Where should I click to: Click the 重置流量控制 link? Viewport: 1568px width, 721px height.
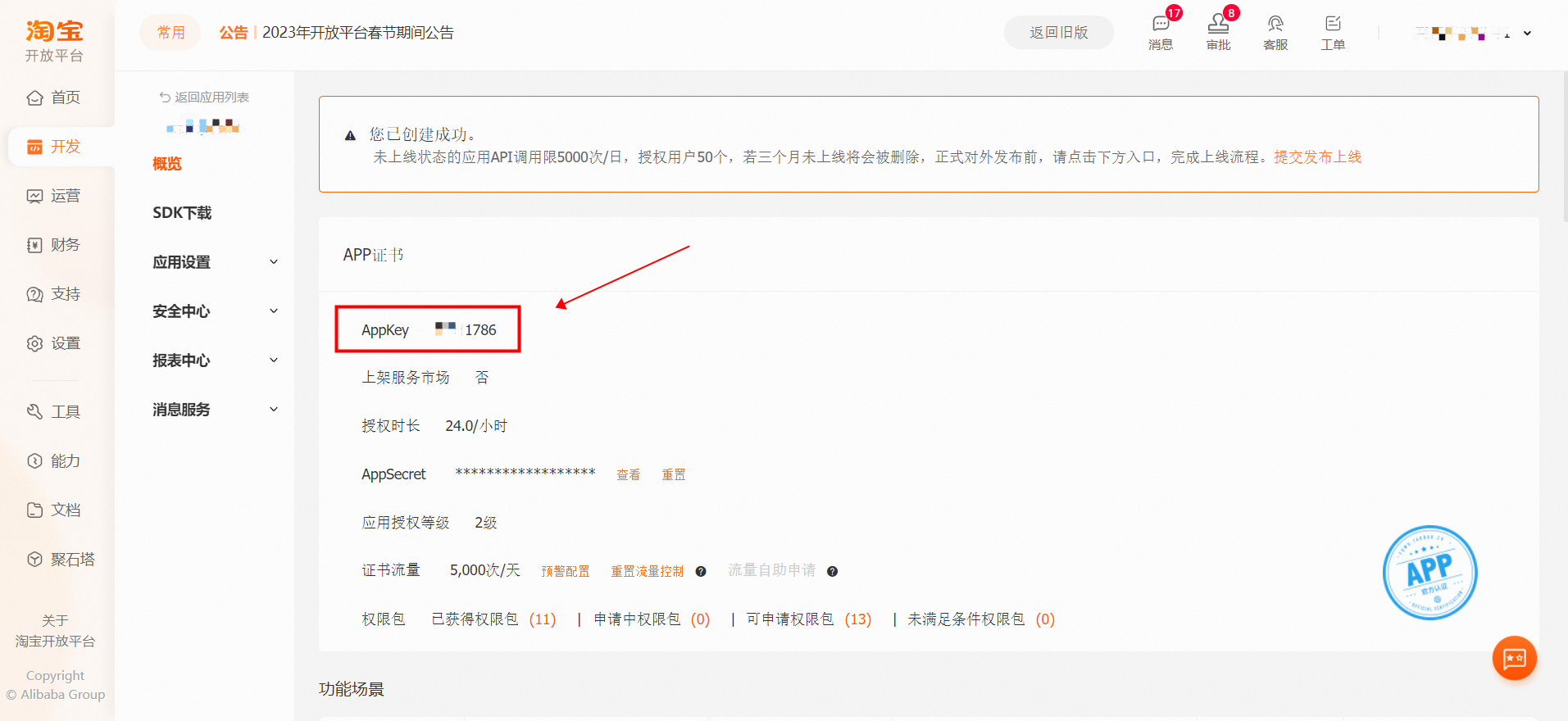point(648,571)
